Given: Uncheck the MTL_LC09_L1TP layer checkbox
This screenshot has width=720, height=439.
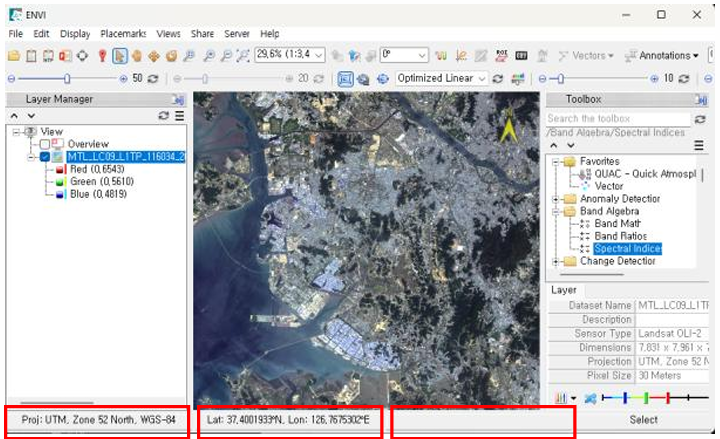Looking at the screenshot, I should click(45, 157).
